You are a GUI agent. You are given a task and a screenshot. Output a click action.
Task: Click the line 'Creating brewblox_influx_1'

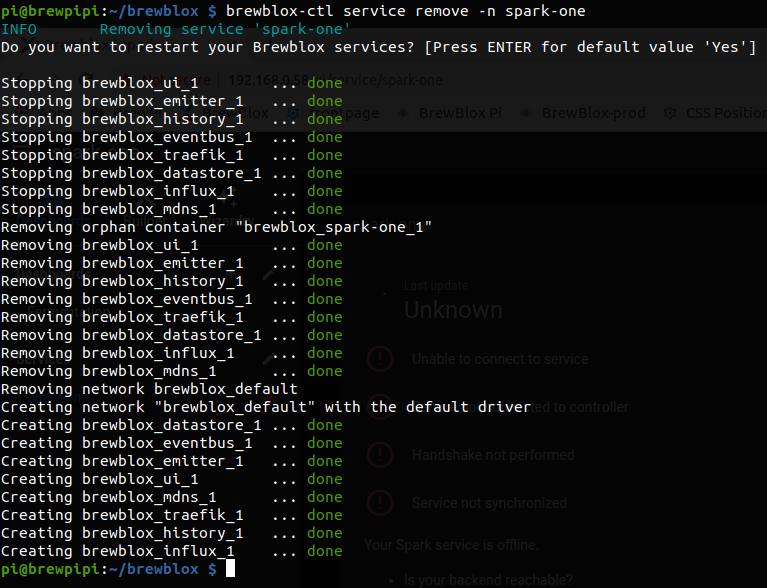[x=172, y=551]
